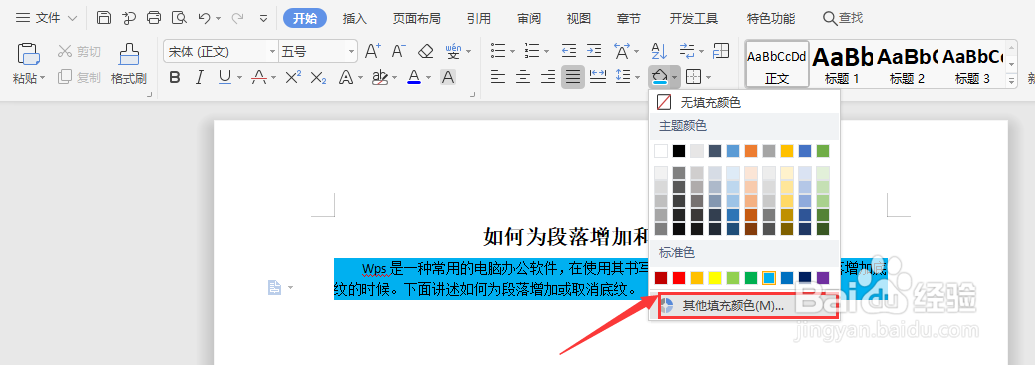
Task: Toggle character shading gray A button
Action: coord(448,78)
